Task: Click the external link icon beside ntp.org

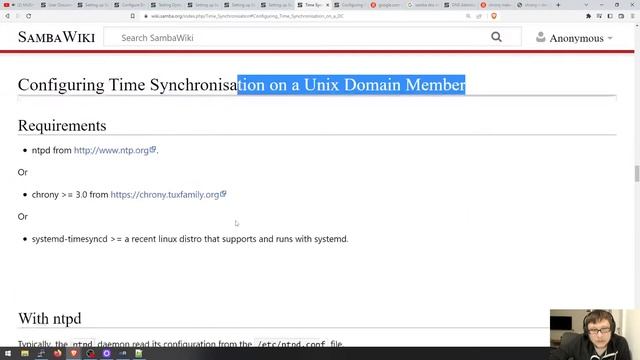Action: [x=153, y=149]
